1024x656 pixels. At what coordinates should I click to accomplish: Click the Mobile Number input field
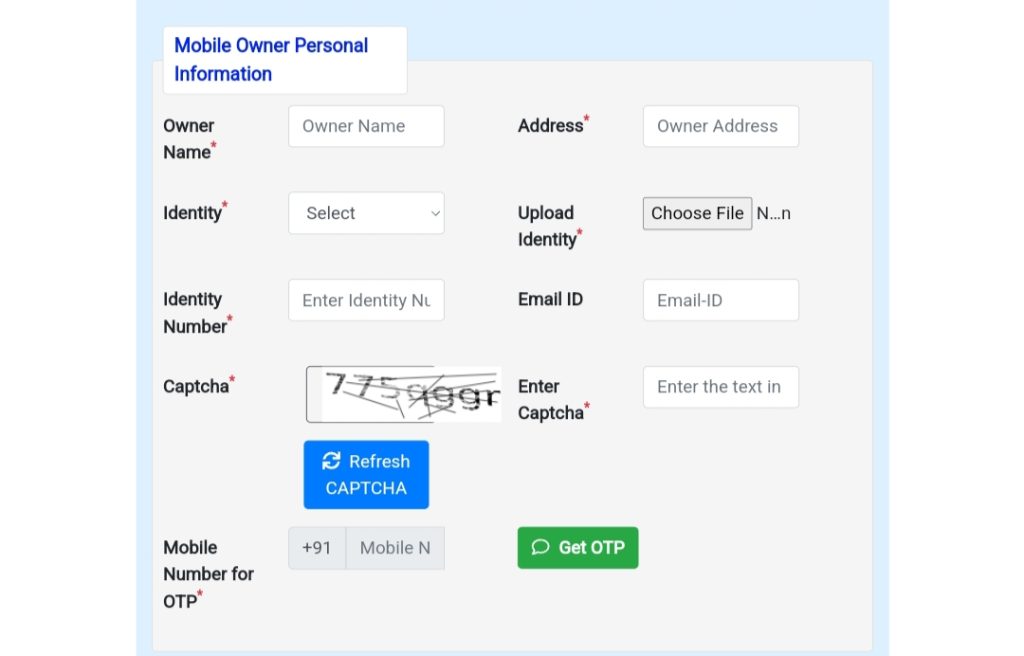395,548
